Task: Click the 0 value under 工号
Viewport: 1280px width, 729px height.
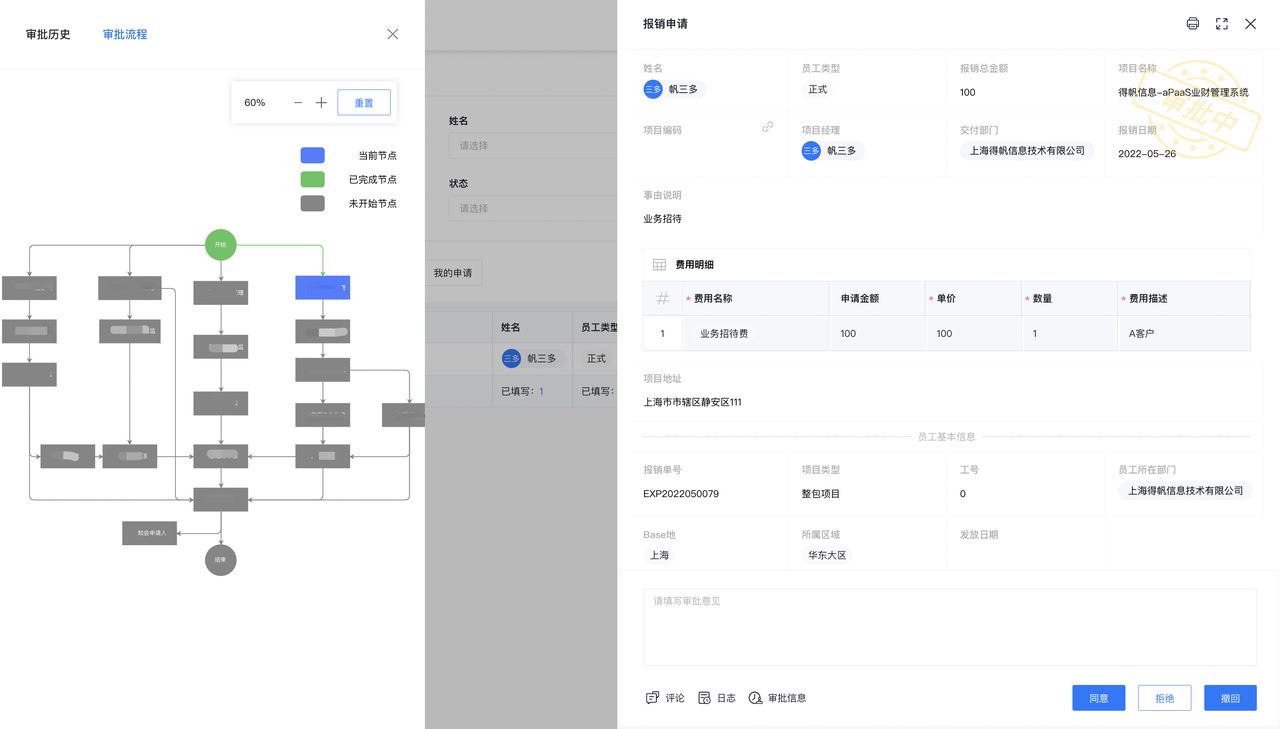Action: tap(963, 494)
